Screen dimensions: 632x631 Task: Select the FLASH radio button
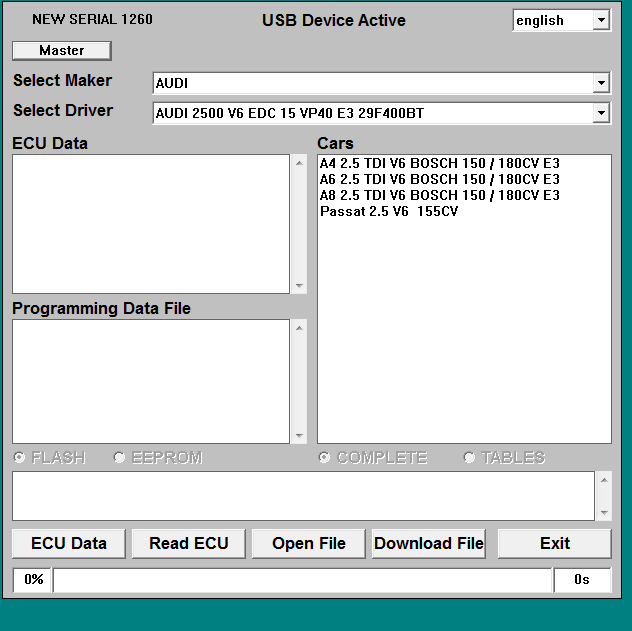pyautogui.click(x=20, y=458)
